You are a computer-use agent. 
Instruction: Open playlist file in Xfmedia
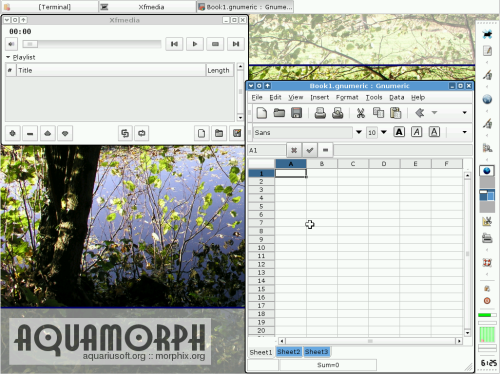tap(219, 134)
